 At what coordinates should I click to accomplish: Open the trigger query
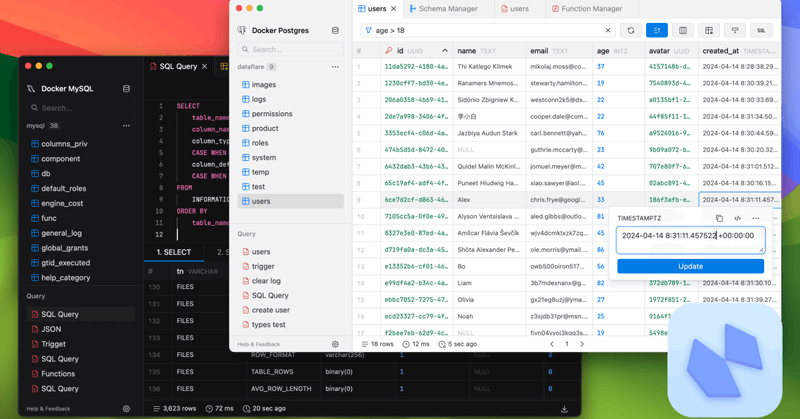click(x=290, y=266)
